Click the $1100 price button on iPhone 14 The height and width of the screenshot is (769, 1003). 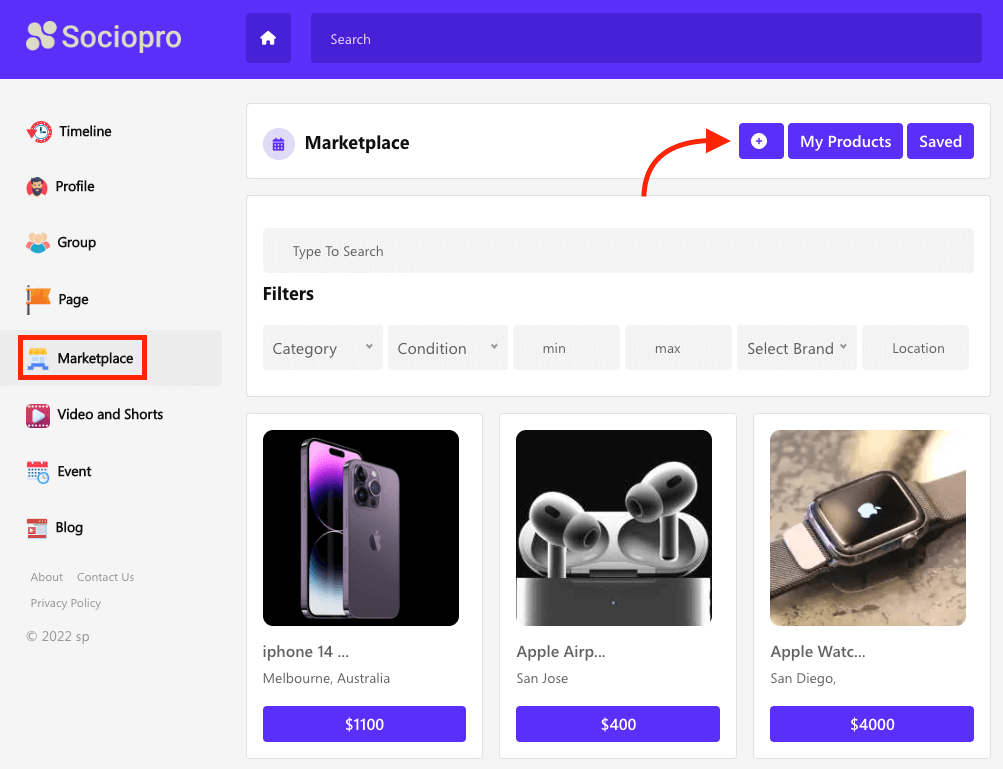pos(363,723)
